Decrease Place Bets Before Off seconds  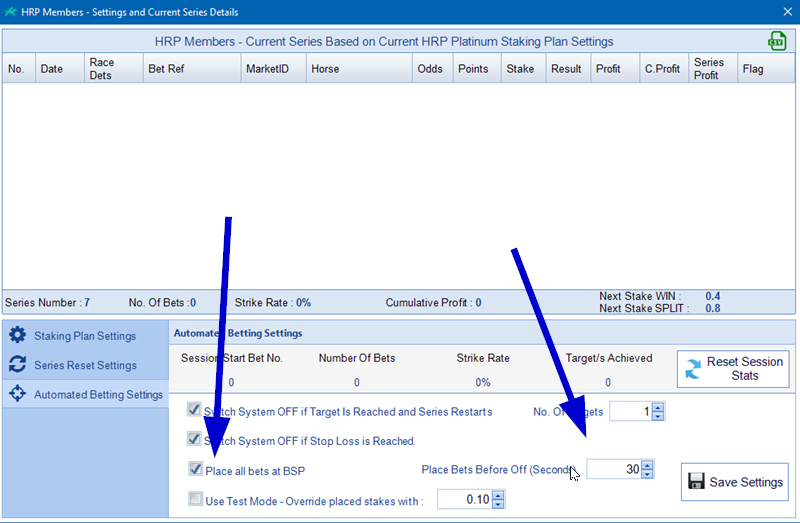(x=647, y=474)
